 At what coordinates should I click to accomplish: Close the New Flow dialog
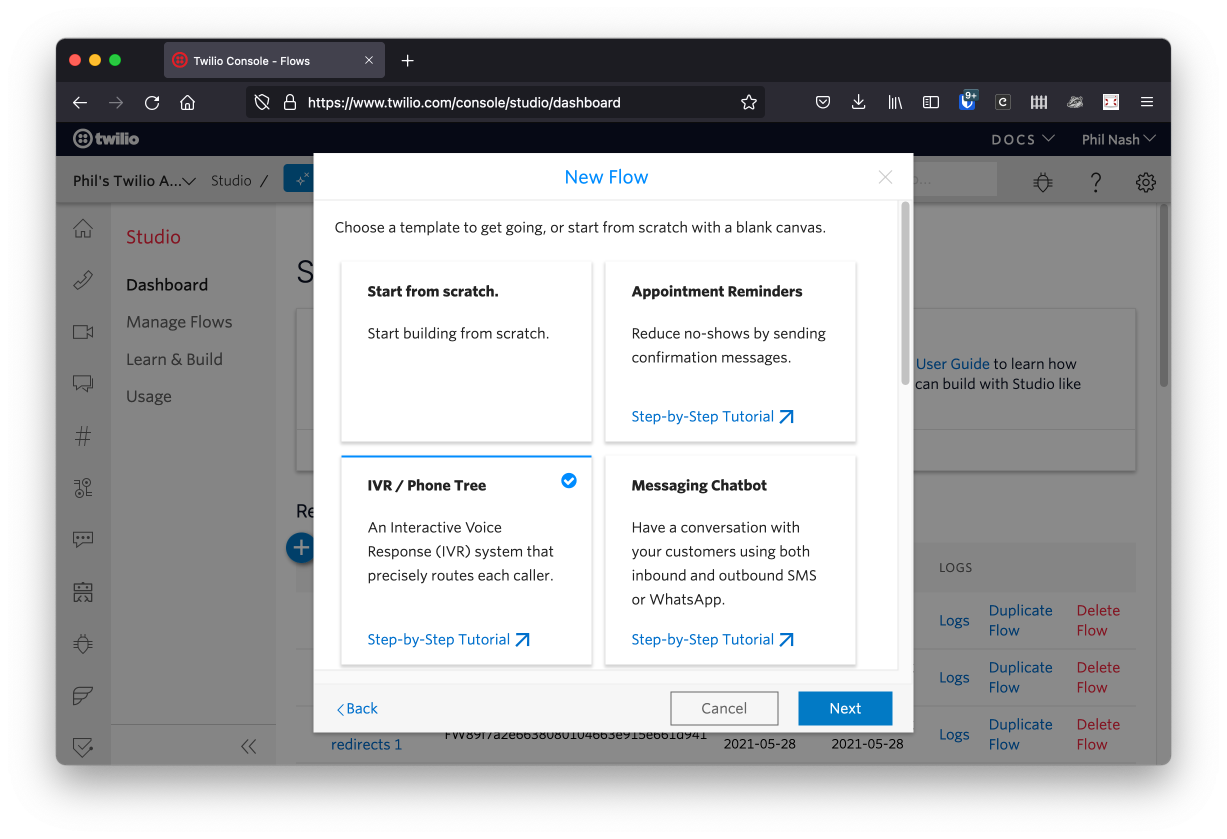(x=885, y=177)
